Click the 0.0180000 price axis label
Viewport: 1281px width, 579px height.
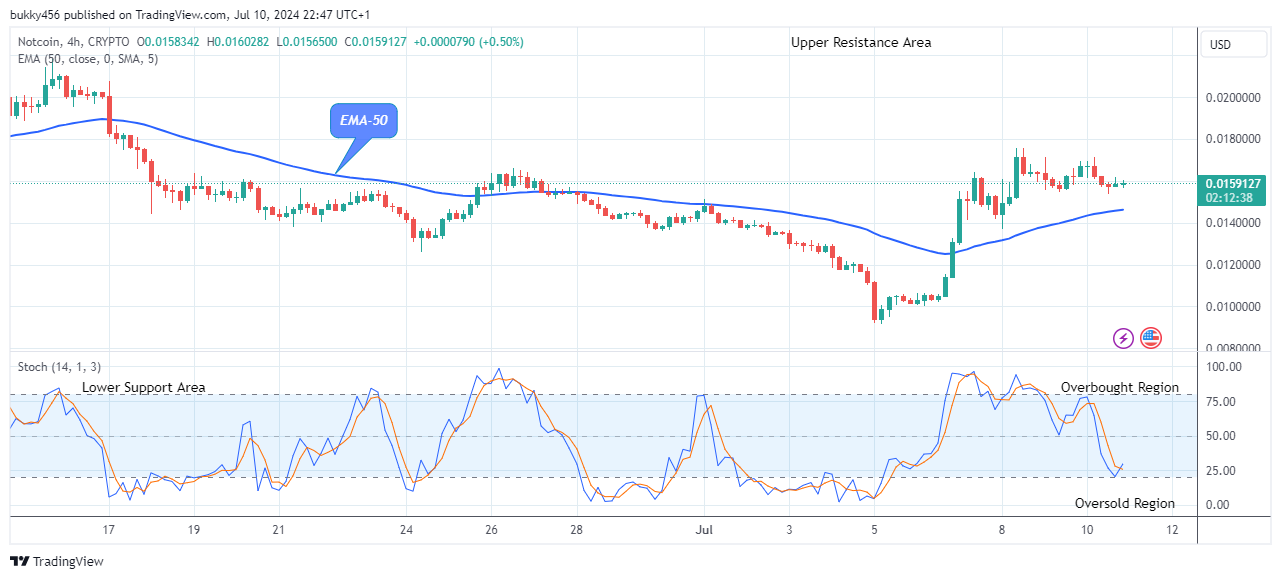[1235, 139]
